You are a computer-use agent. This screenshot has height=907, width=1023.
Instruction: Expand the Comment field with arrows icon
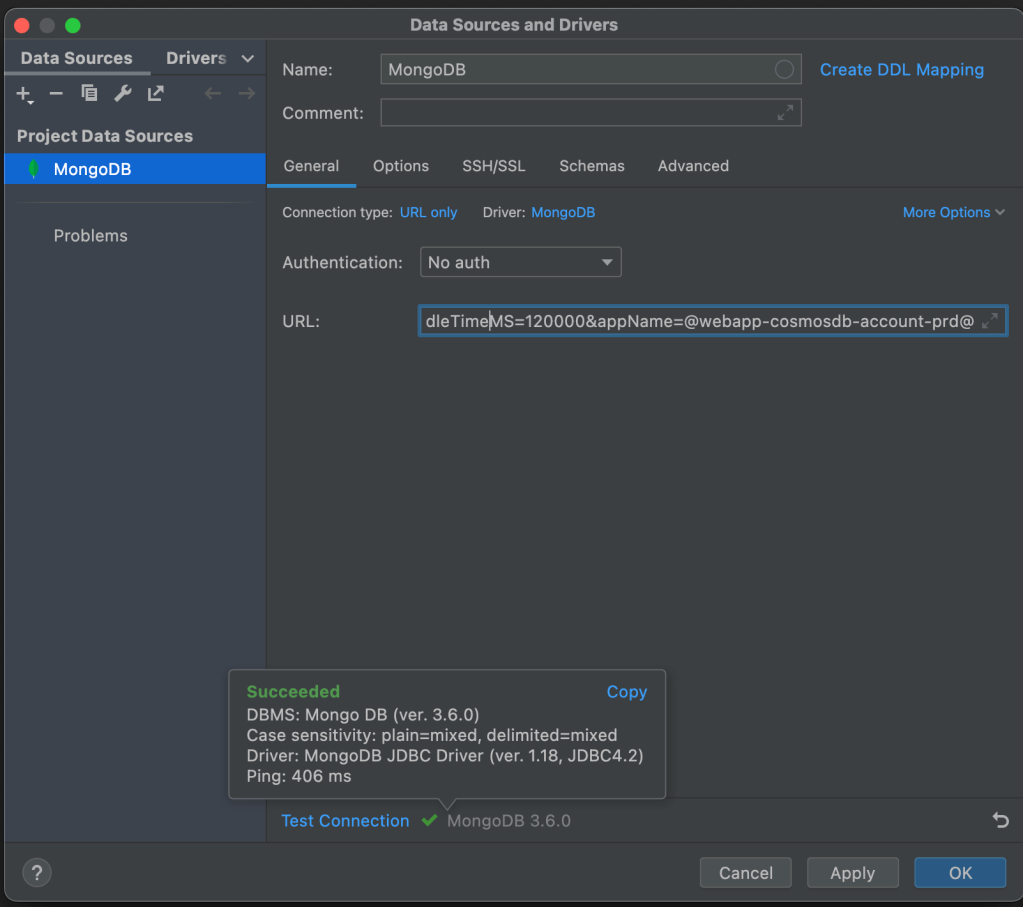(x=786, y=113)
